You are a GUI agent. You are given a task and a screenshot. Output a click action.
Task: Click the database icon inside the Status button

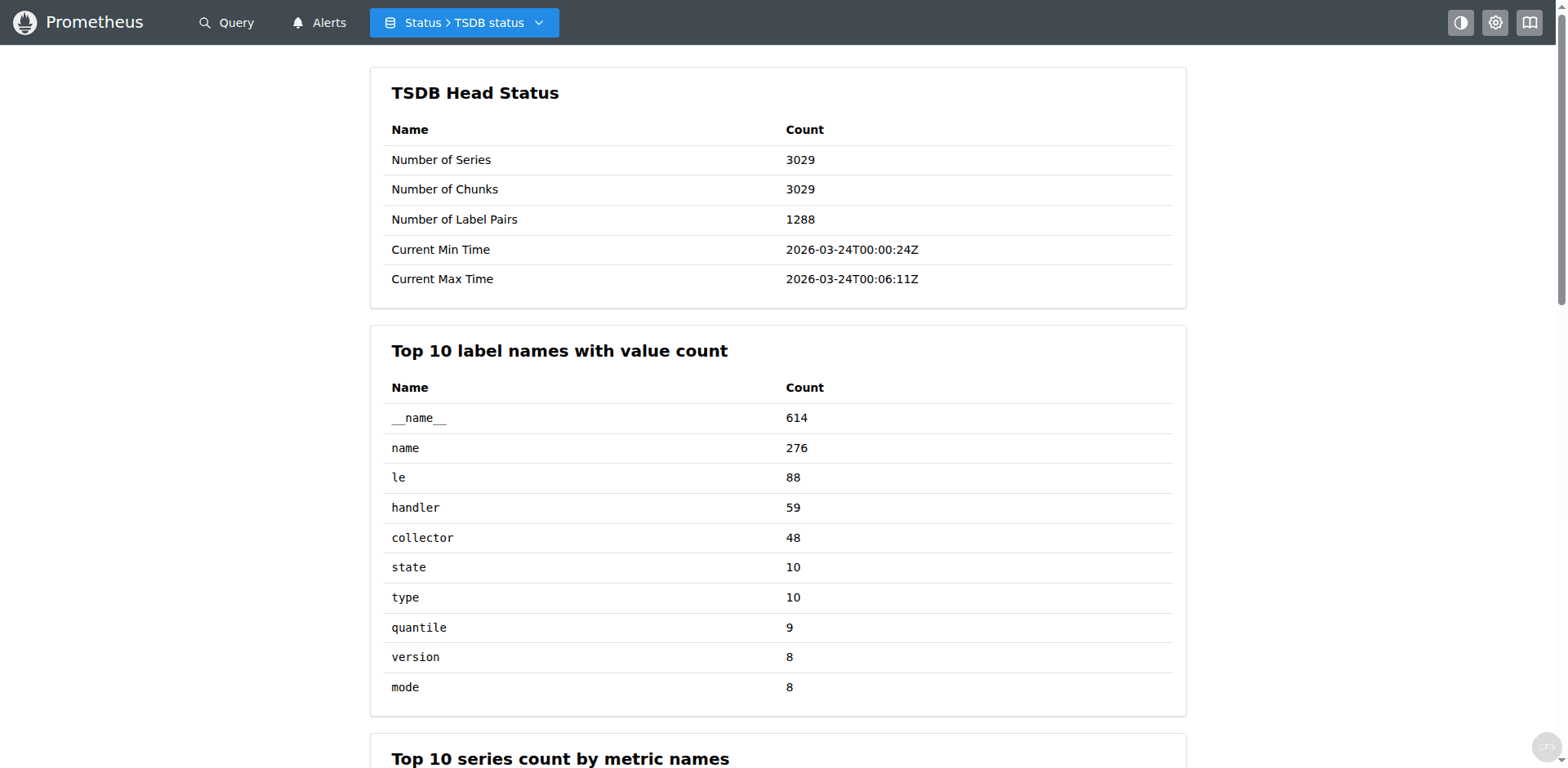[390, 22]
